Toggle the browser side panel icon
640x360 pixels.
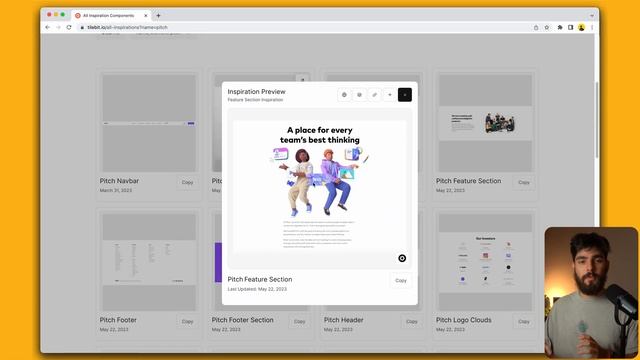point(571,27)
